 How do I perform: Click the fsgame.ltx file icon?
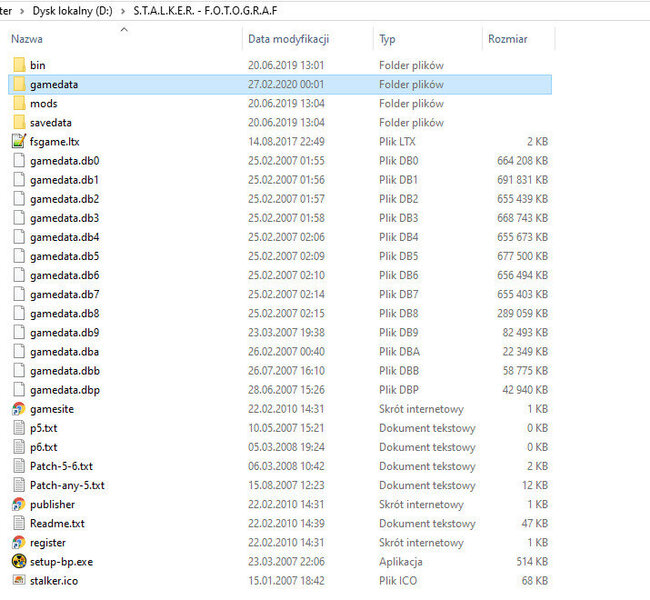pyautogui.click(x=19, y=141)
